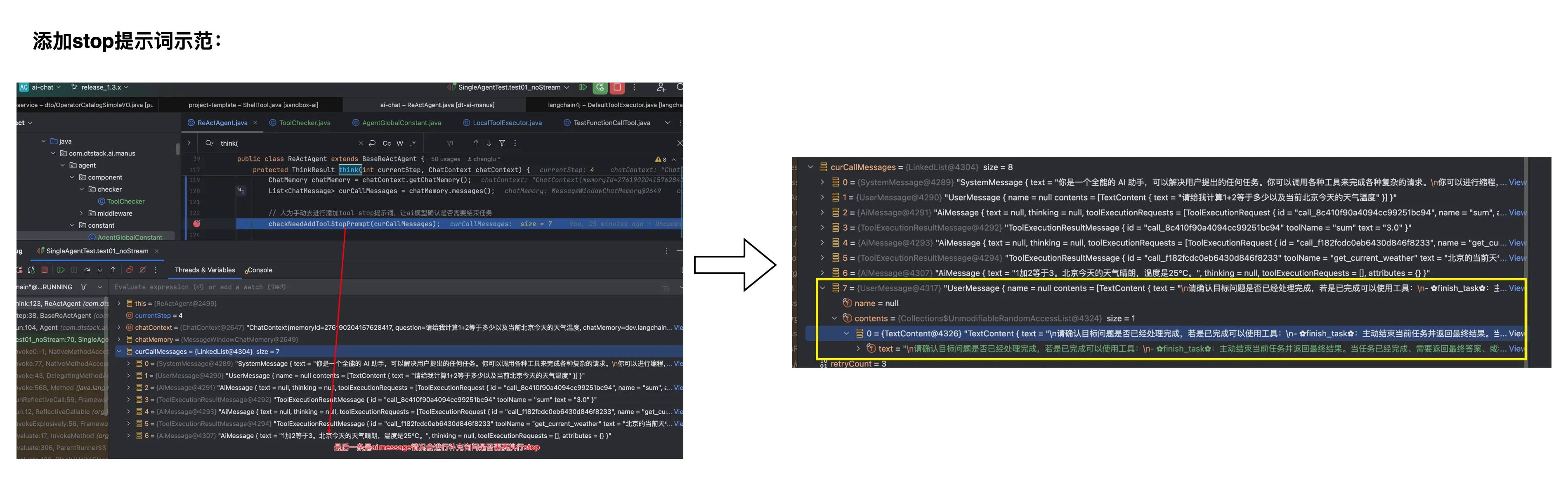1568x477 pixels.
Task: Close the ReActAgent.java editor tab
Action: coord(256,123)
